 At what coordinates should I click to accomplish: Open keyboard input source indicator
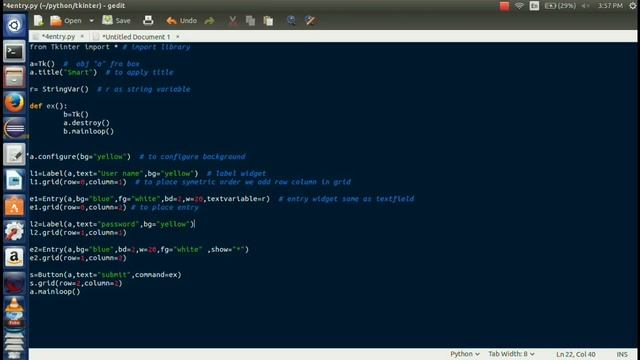pyautogui.click(x=534, y=6)
